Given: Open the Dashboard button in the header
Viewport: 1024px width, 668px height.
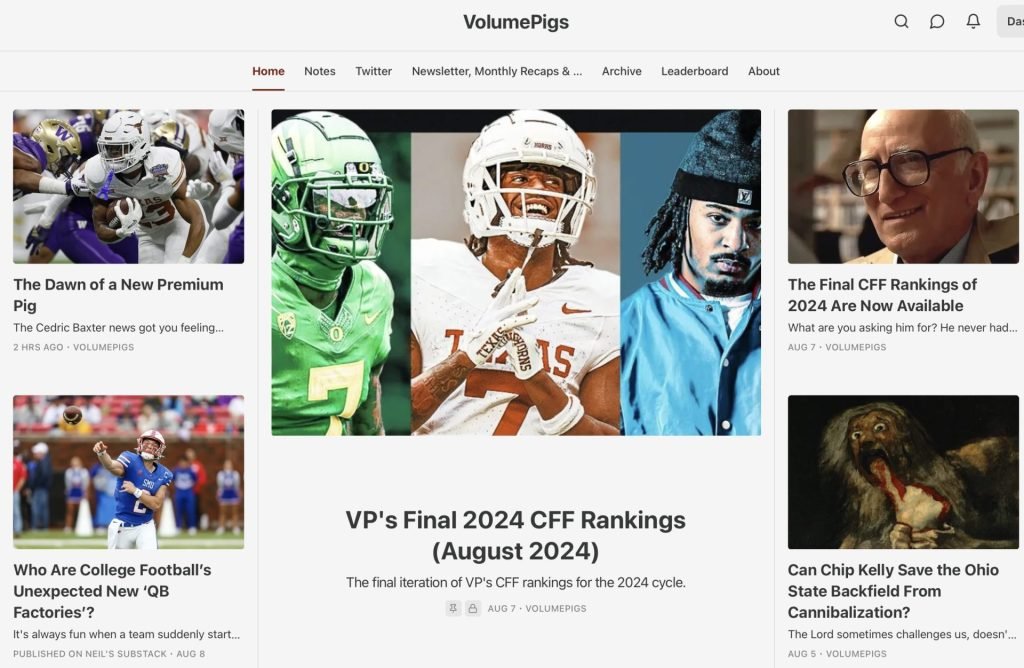Looking at the screenshot, I should (x=1011, y=22).
